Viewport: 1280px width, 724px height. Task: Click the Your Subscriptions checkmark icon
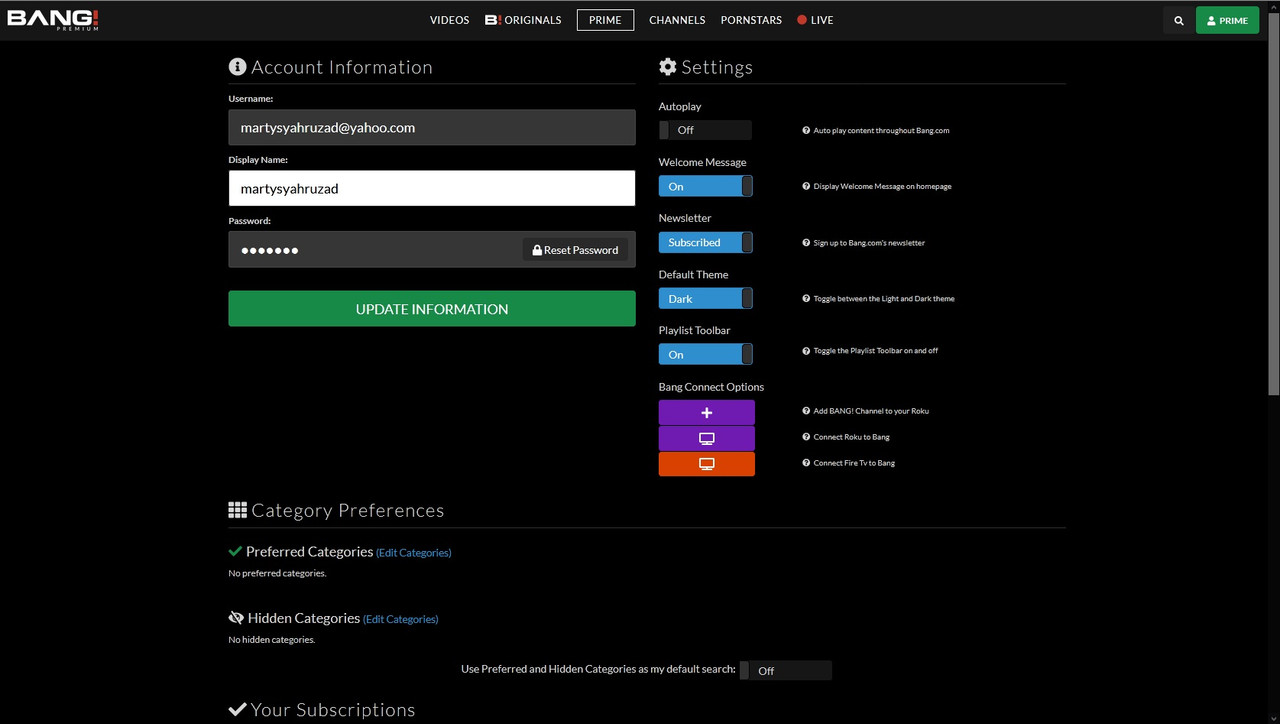237,709
